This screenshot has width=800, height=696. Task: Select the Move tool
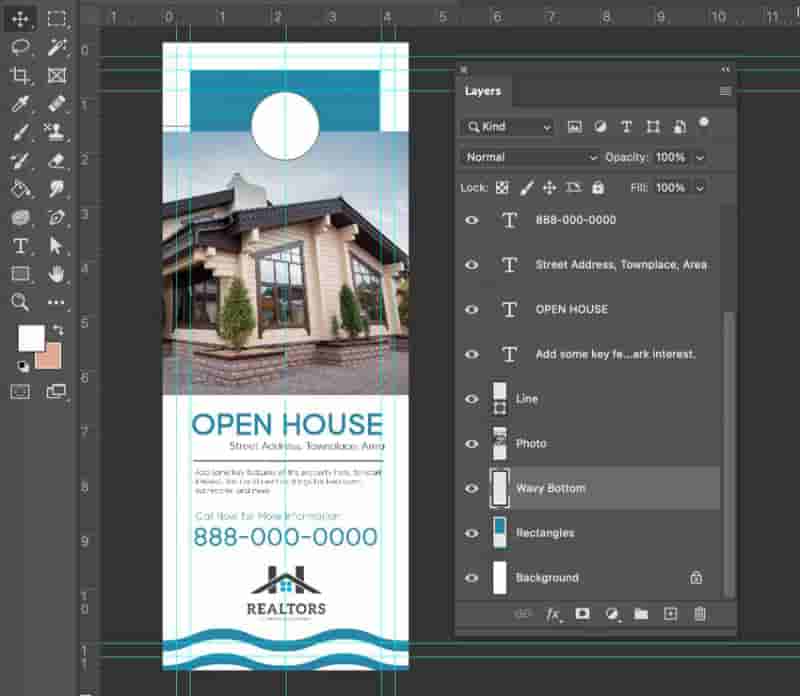point(20,19)
